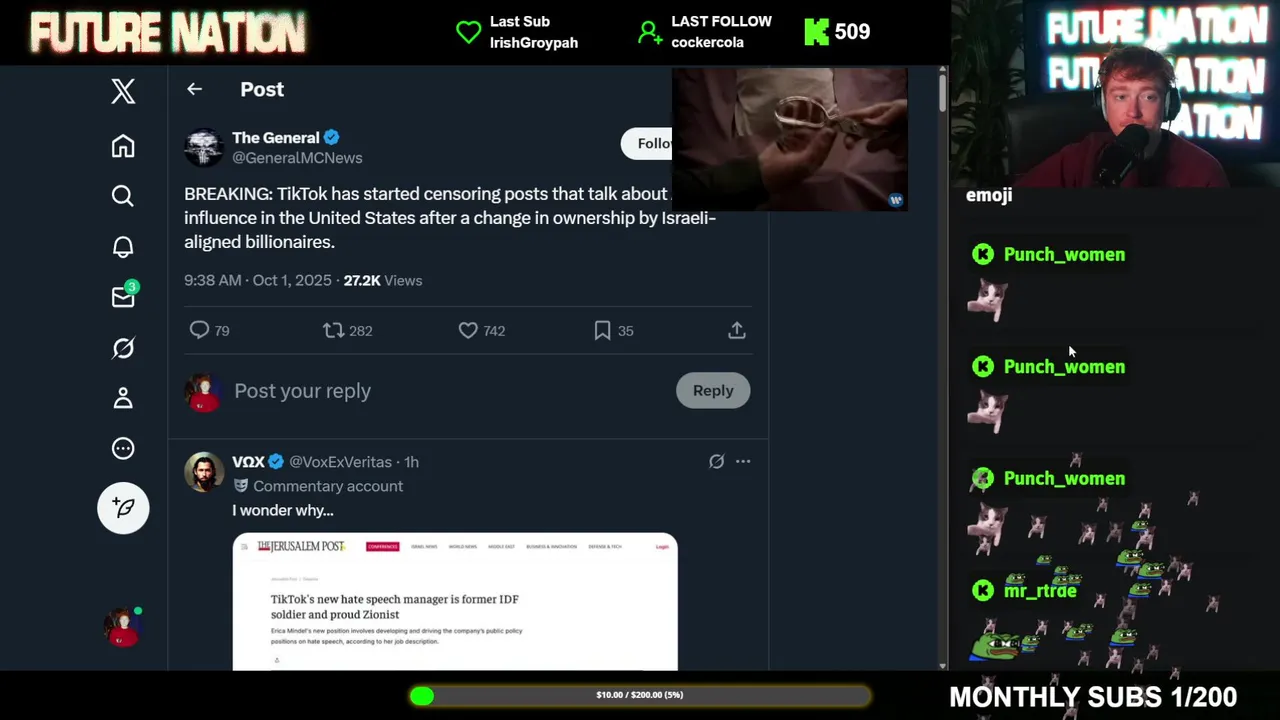
Task: Open the Notifications bell
Action: click(123, 247)
